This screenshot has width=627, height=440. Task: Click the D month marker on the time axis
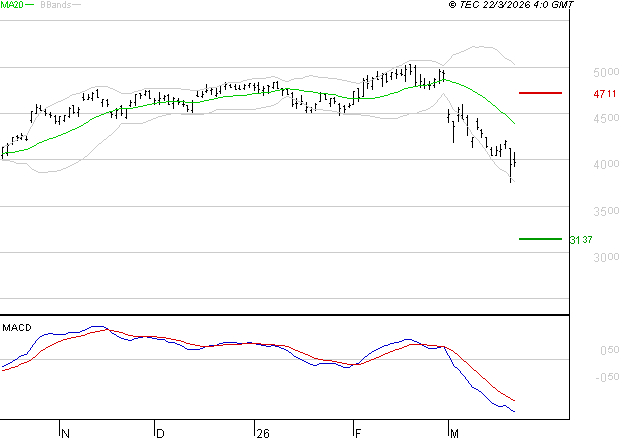click(x=160, y=434)
